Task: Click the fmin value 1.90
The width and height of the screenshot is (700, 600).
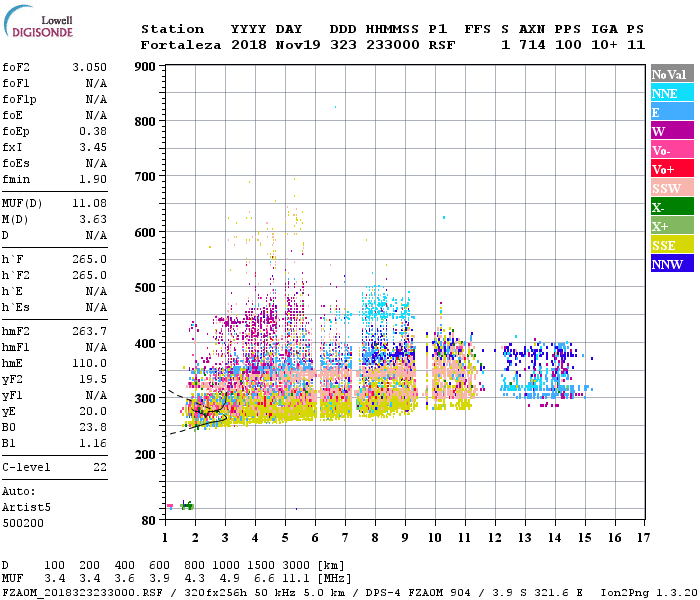Action: point(93,179)
